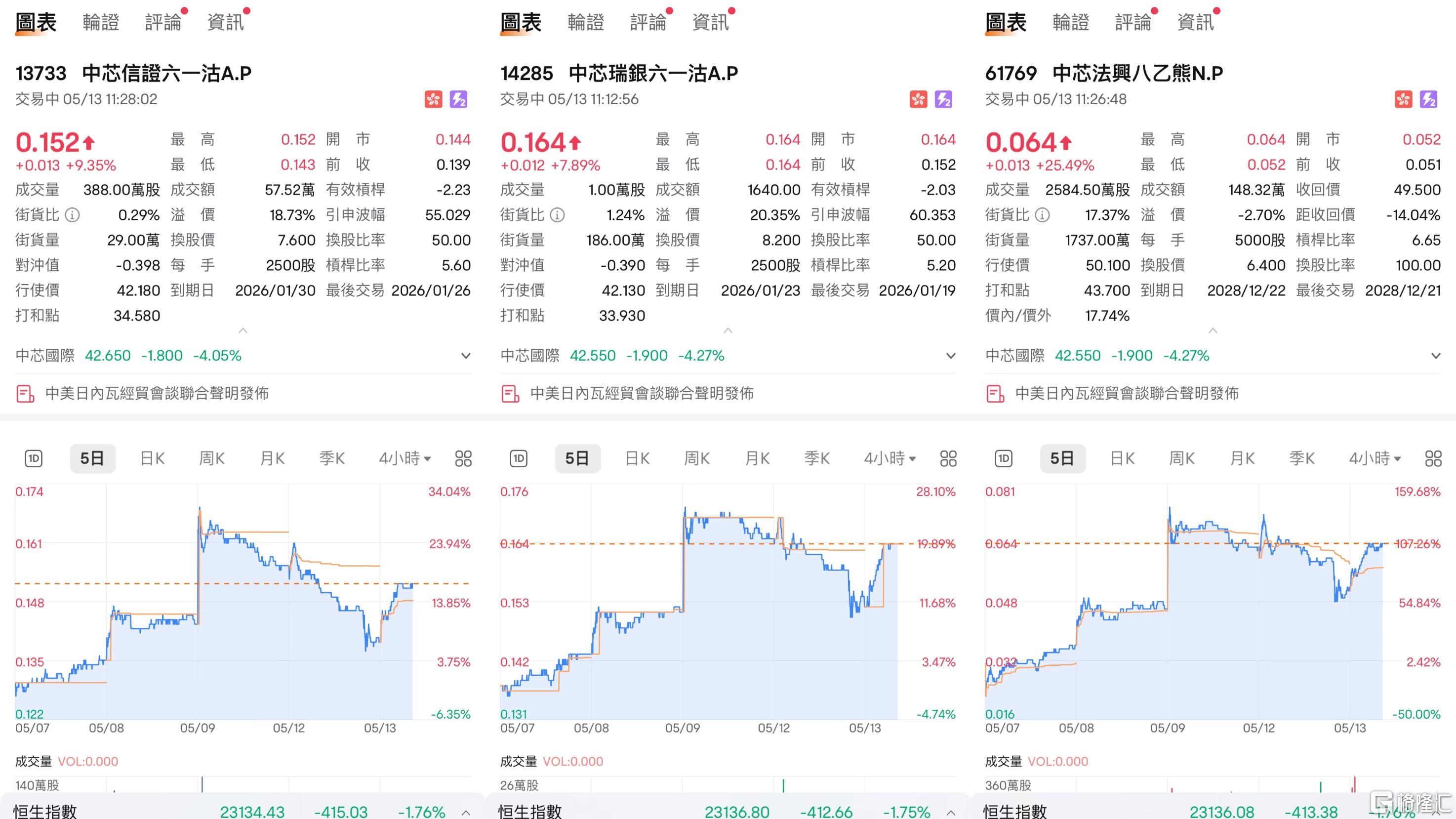This screenshot has width=1456, height=819.
Task: Select 月K period in 61769 chart
Action: pos(1242,458)
